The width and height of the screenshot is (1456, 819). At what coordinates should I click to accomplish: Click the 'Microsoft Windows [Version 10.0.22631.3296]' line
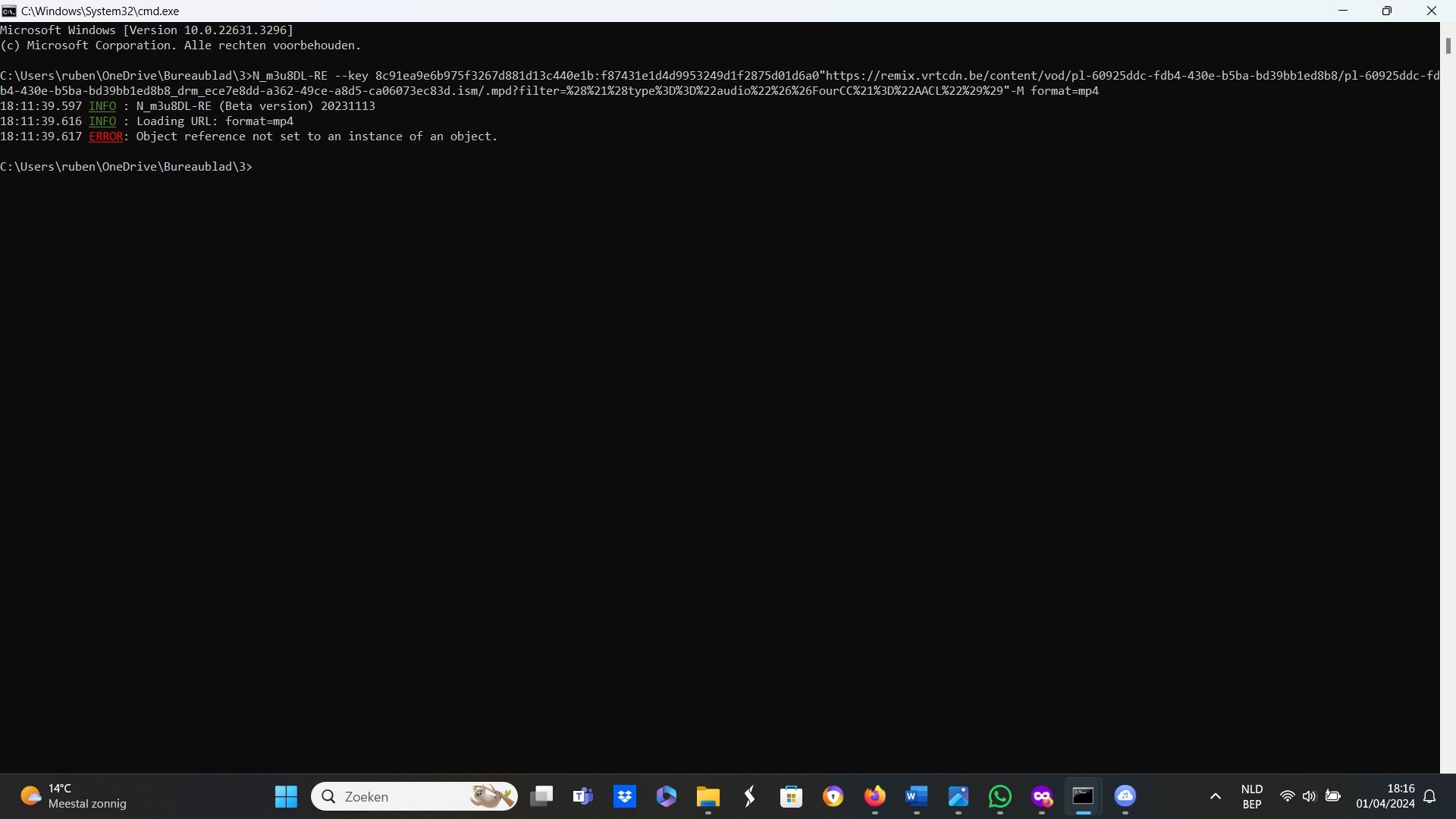pyautogui.click(x=146, y=30)
